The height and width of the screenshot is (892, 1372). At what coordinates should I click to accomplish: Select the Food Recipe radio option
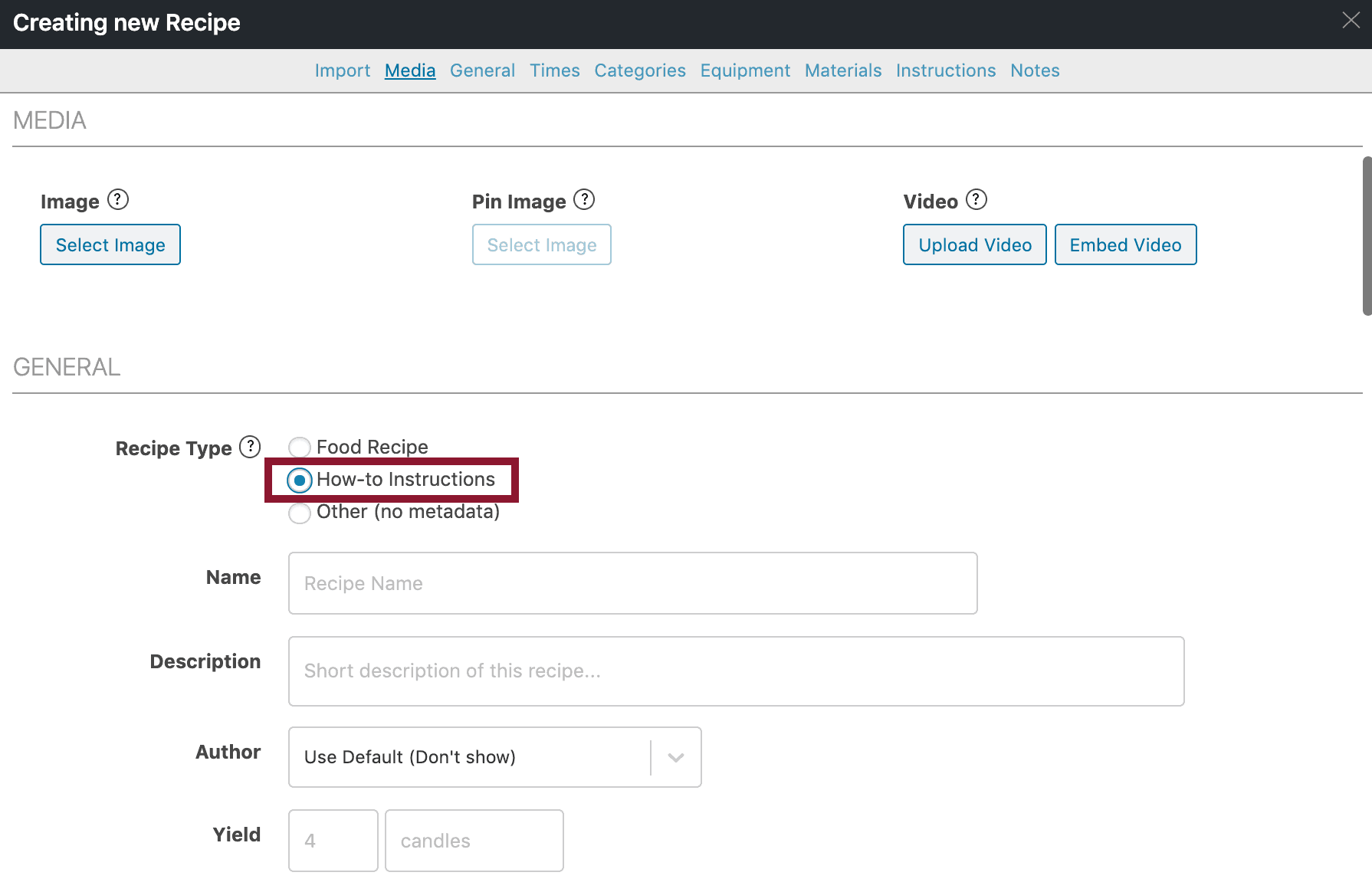300,447
